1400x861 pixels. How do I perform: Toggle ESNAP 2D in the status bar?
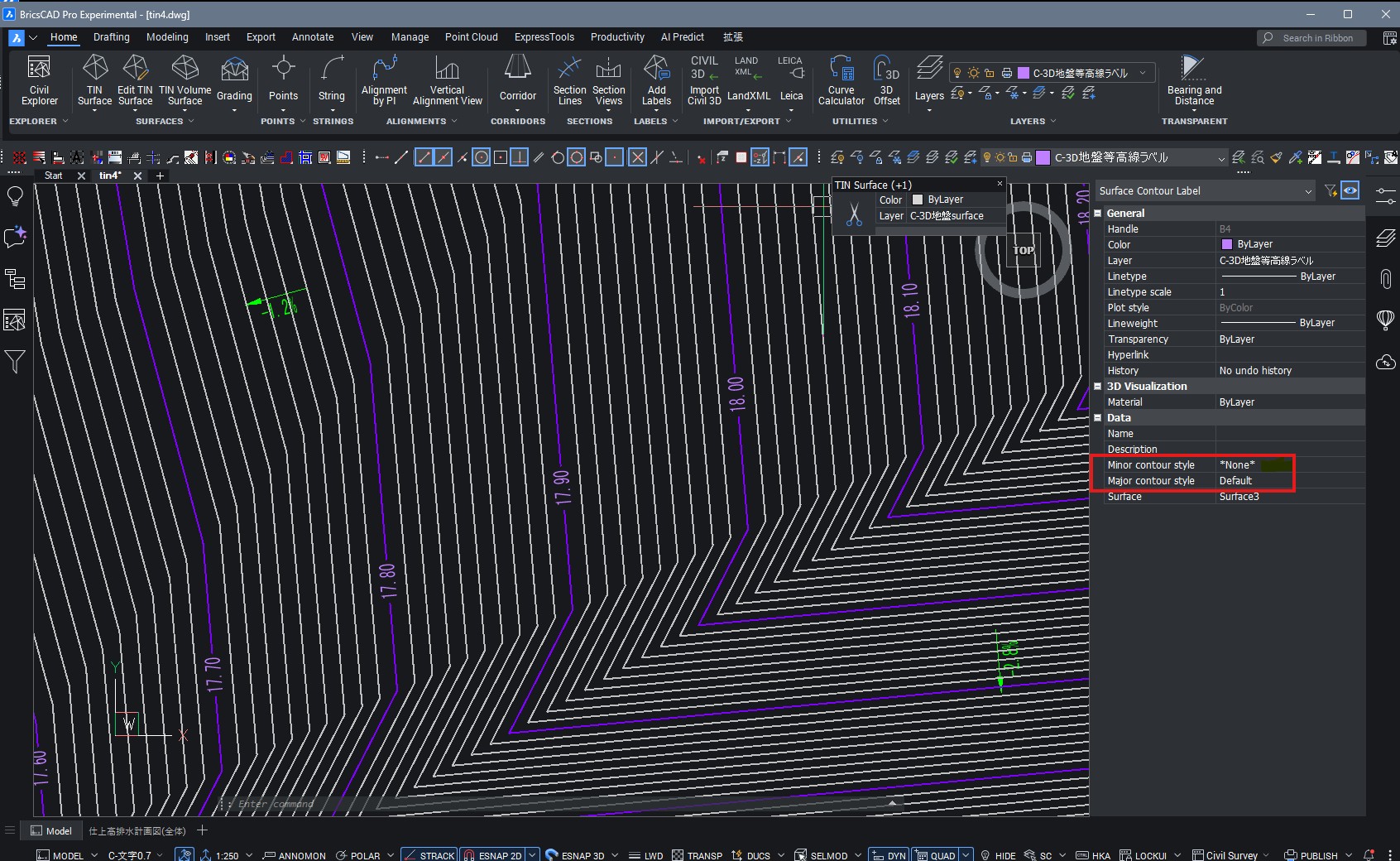(491, 855)
